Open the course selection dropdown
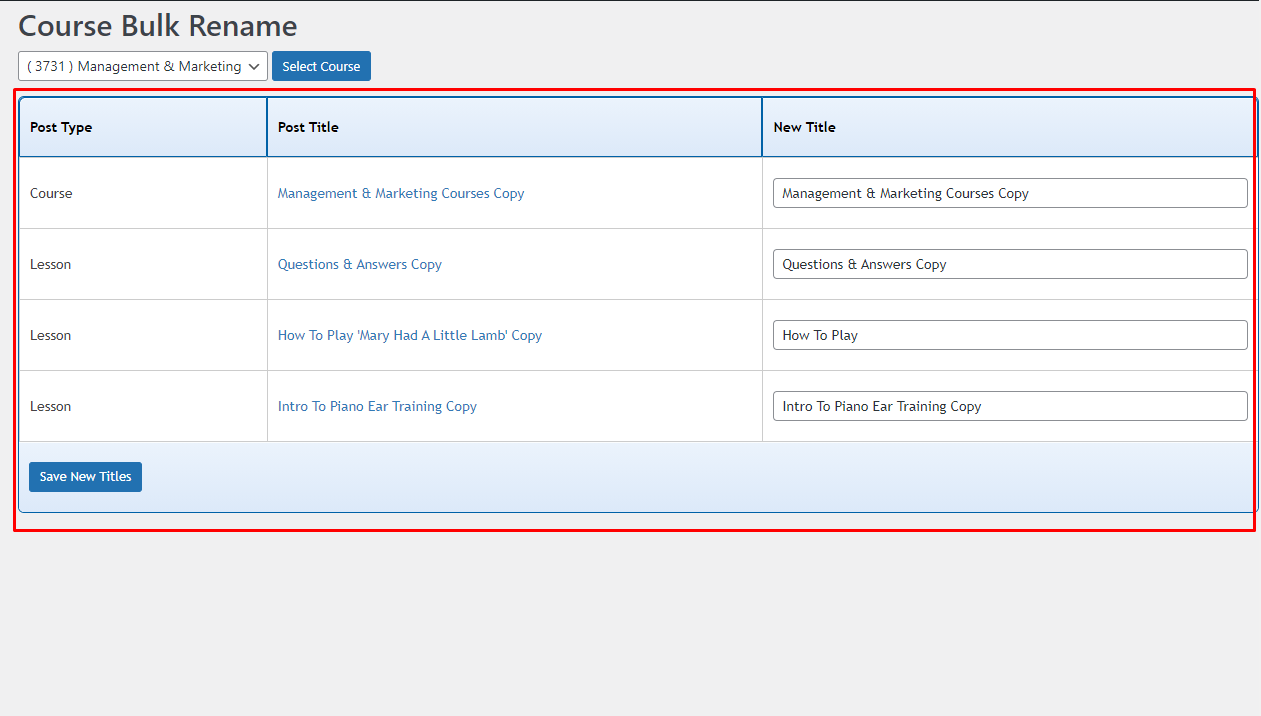This screenshot has height=716, width=1261. pos(142,66)
